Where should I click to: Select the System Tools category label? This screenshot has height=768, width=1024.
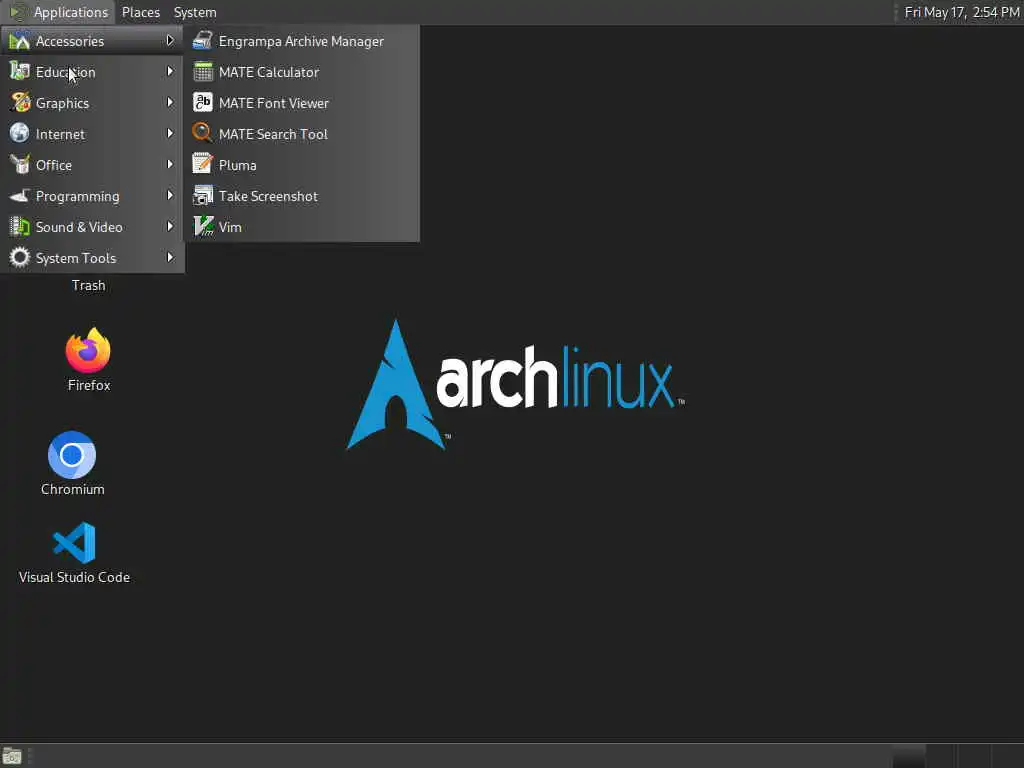76,258
